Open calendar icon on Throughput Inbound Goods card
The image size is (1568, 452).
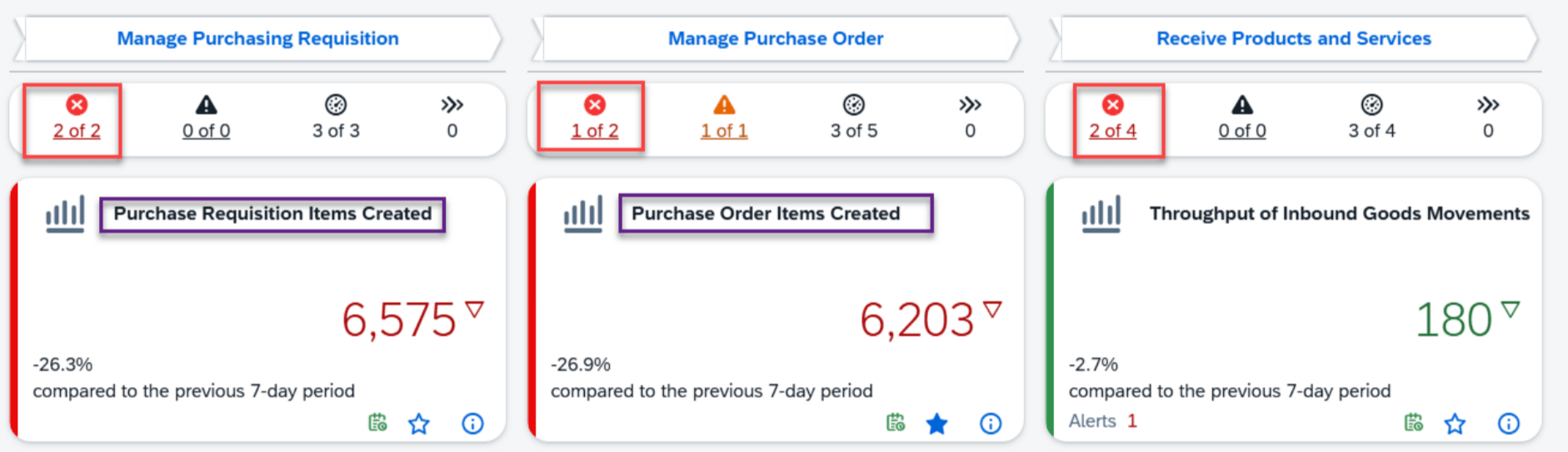pos(1414,423)
